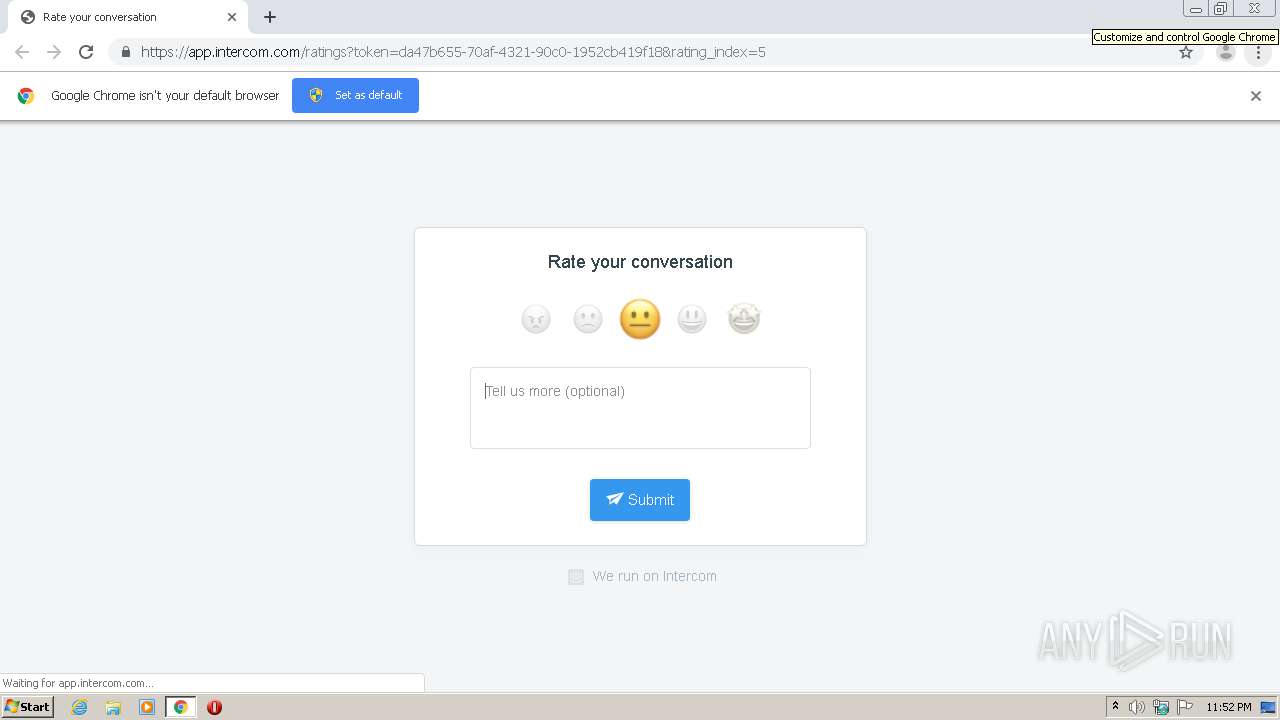1280x720 pixels.
Task: Click the Chrome logo in the notification bar
Action: [26, 96]
